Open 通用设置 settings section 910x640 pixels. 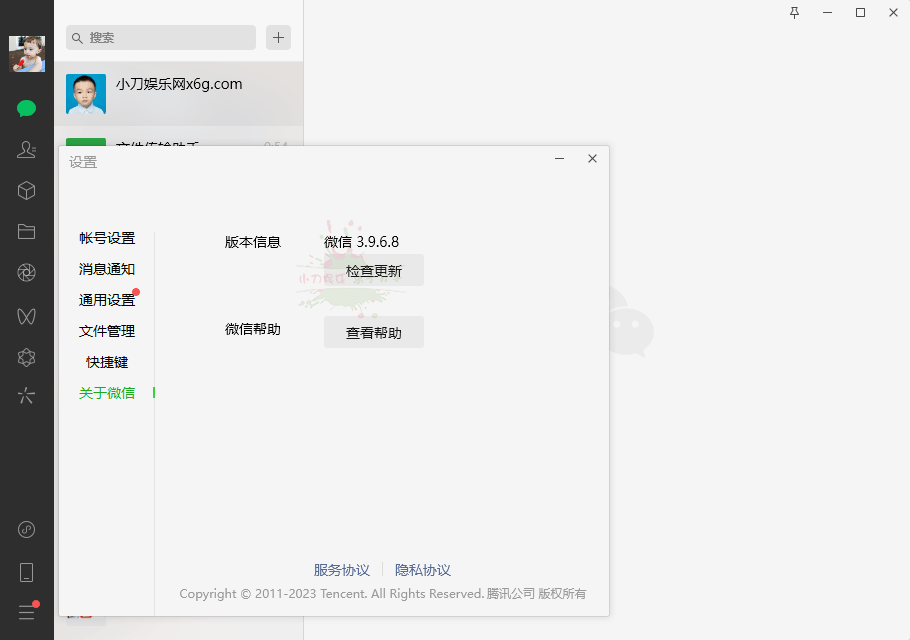(108, 299)
